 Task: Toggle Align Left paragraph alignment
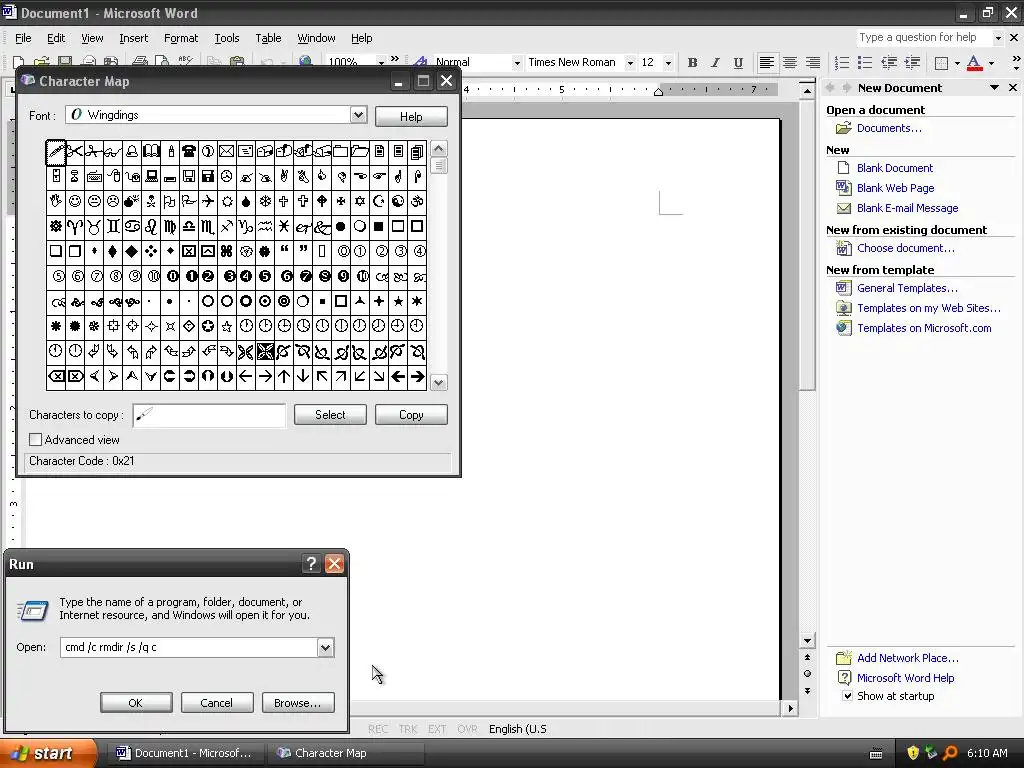coord(767,63)
